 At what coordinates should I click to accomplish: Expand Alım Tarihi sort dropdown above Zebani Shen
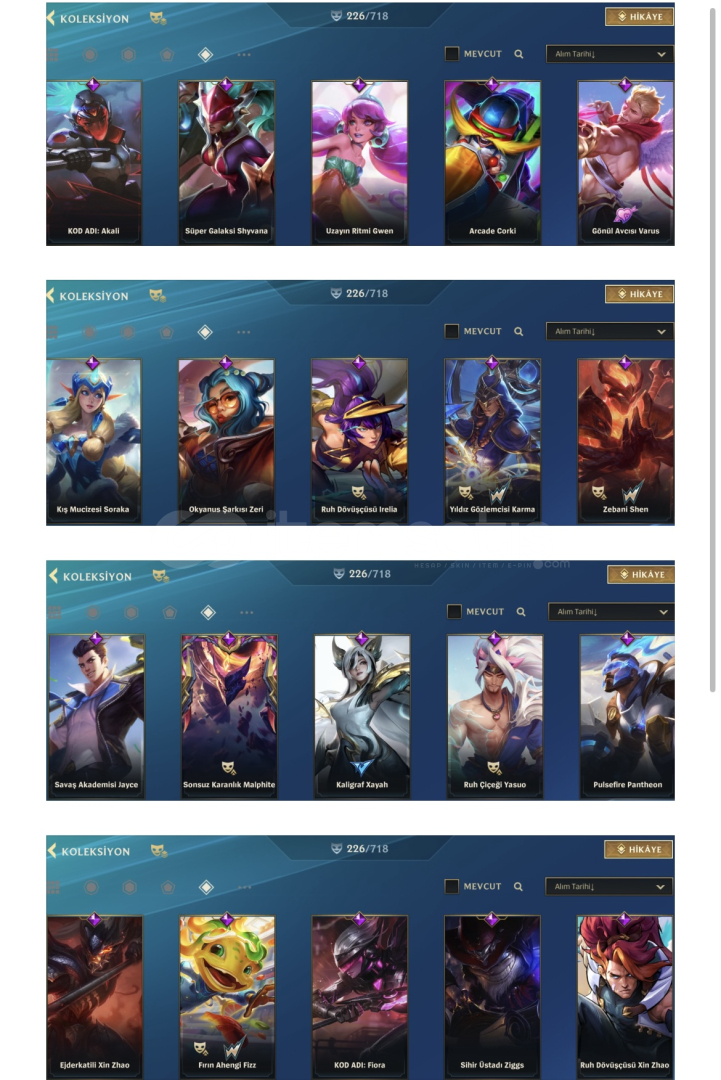[609, 331]
